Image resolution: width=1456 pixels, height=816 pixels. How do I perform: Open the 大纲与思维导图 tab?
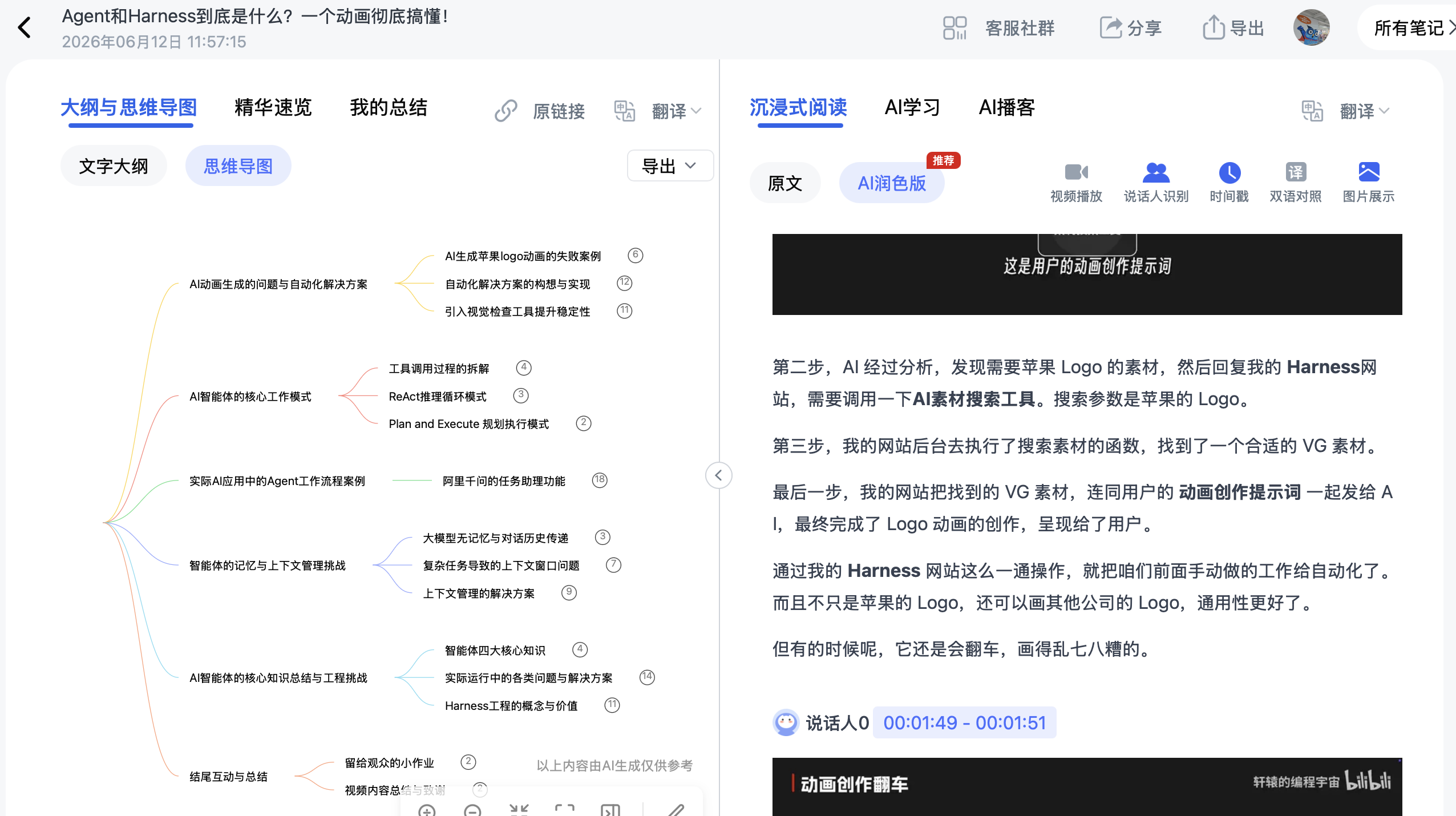coord(129,107)
